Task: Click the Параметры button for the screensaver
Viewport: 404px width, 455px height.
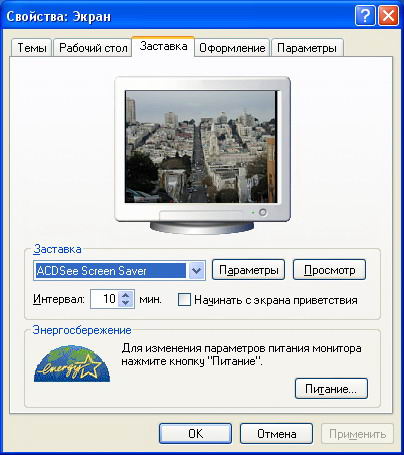Action: tap(248, 270)
